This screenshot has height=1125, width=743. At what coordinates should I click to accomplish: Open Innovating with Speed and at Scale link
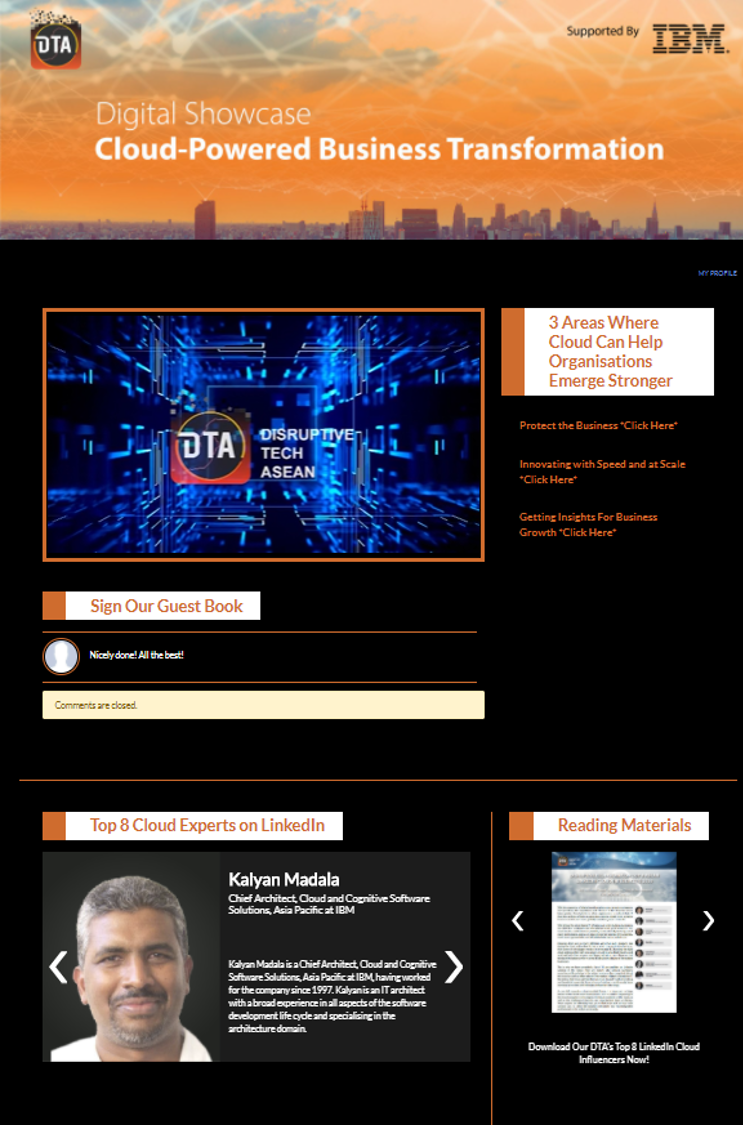[x=602, y=471]
